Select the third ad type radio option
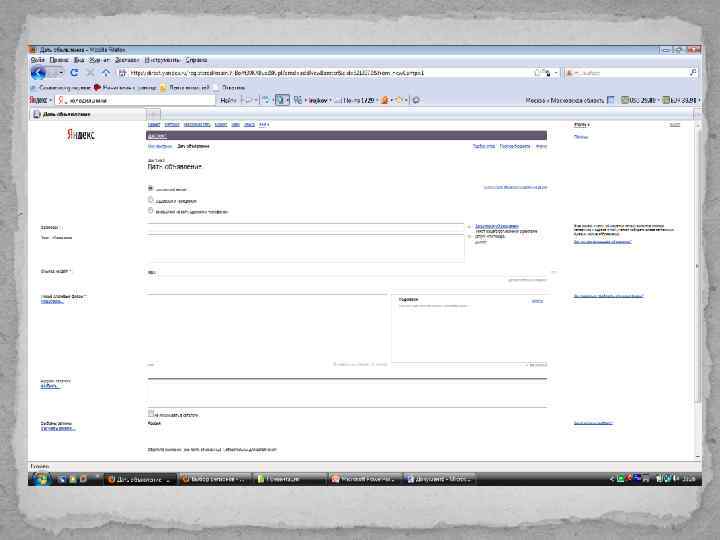Viewport: 720px width, 540px height. point(150,211)
